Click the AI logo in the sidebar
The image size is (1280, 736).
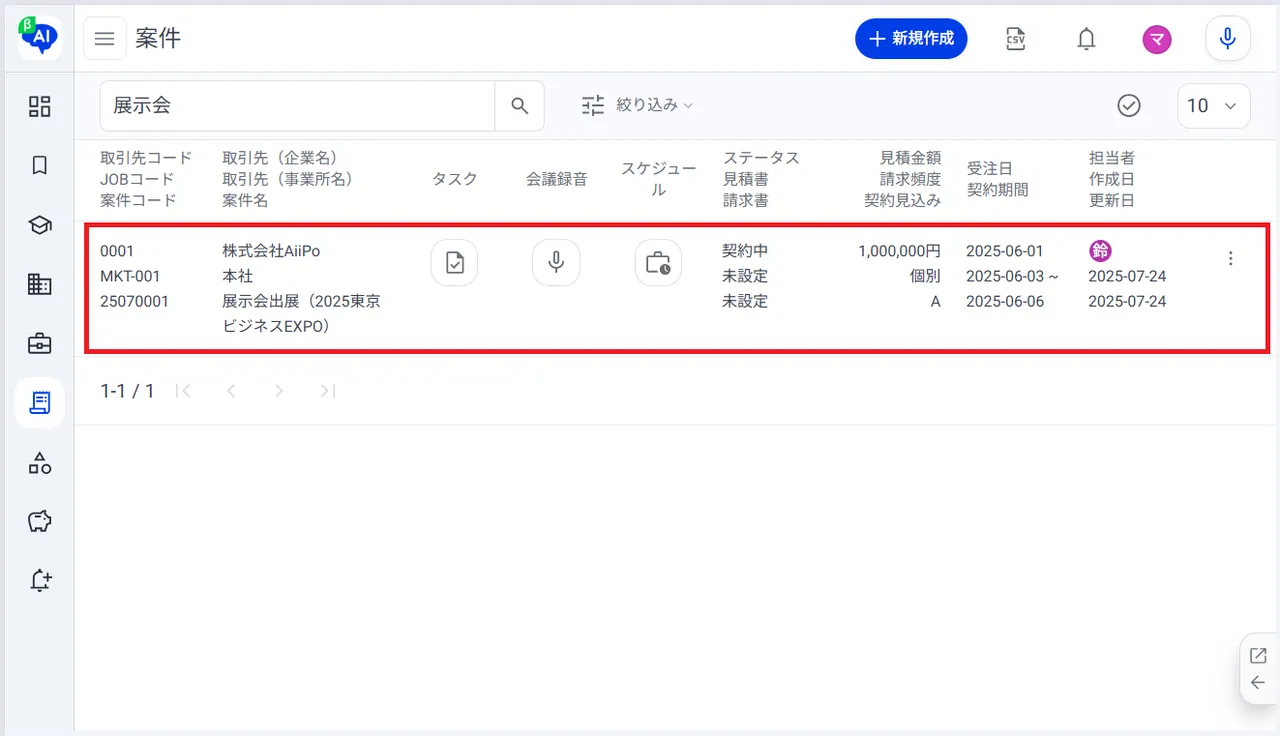click(x=40, y=36)
